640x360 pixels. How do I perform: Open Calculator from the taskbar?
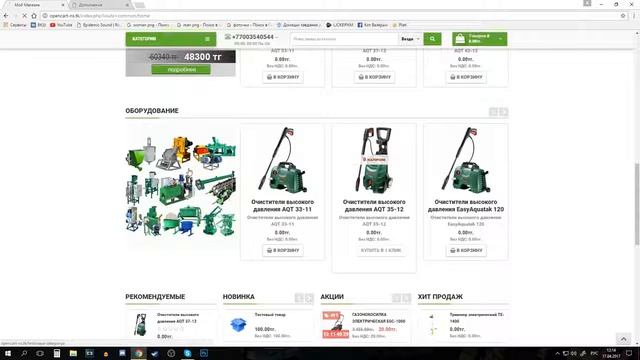[x=57, y=353]
